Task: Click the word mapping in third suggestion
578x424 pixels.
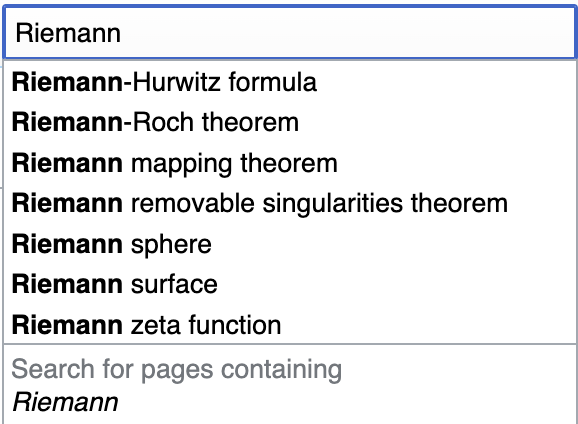Action: [181, 165]
